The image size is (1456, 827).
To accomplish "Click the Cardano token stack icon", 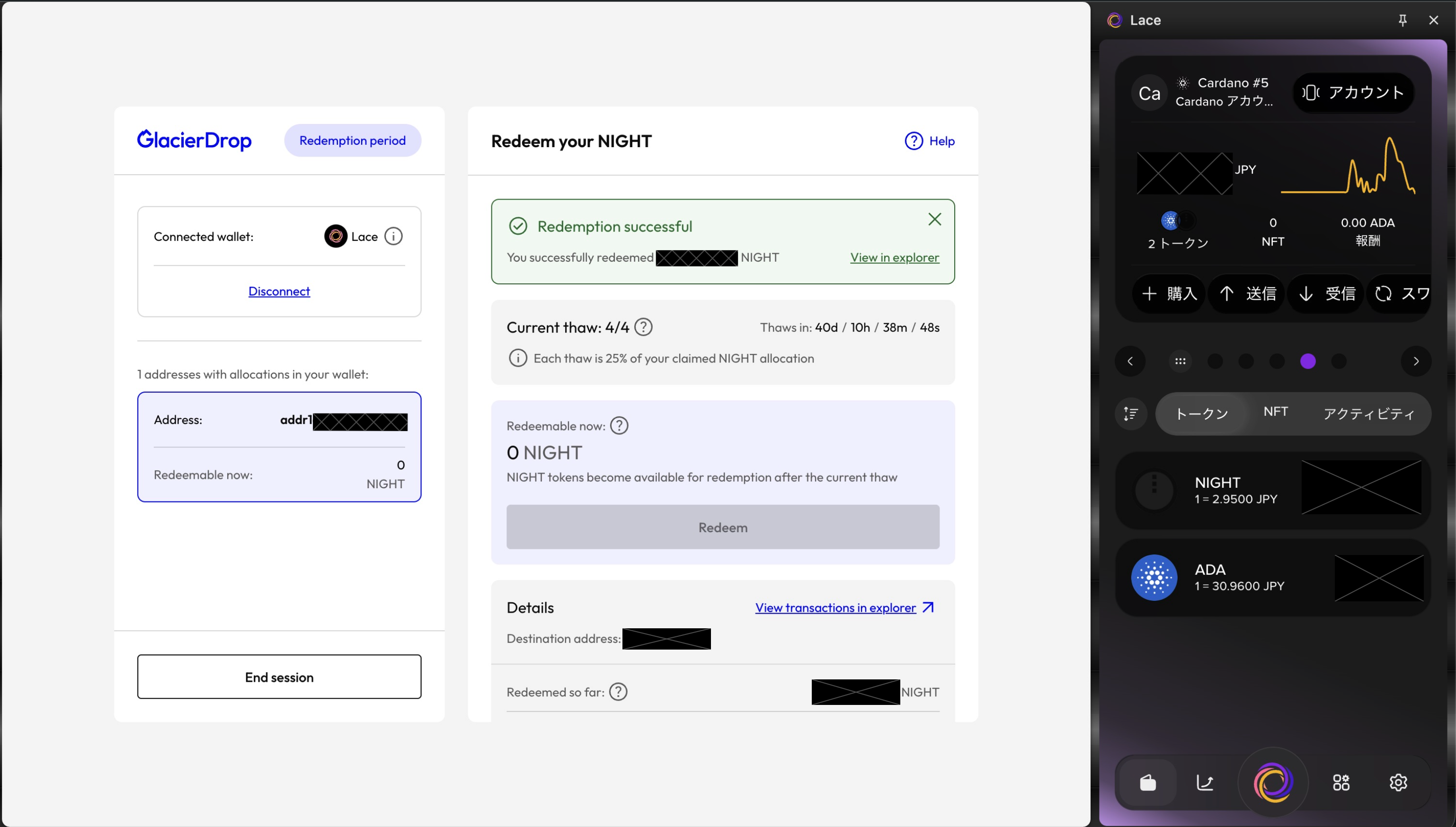I will [x=1178, y=220].
